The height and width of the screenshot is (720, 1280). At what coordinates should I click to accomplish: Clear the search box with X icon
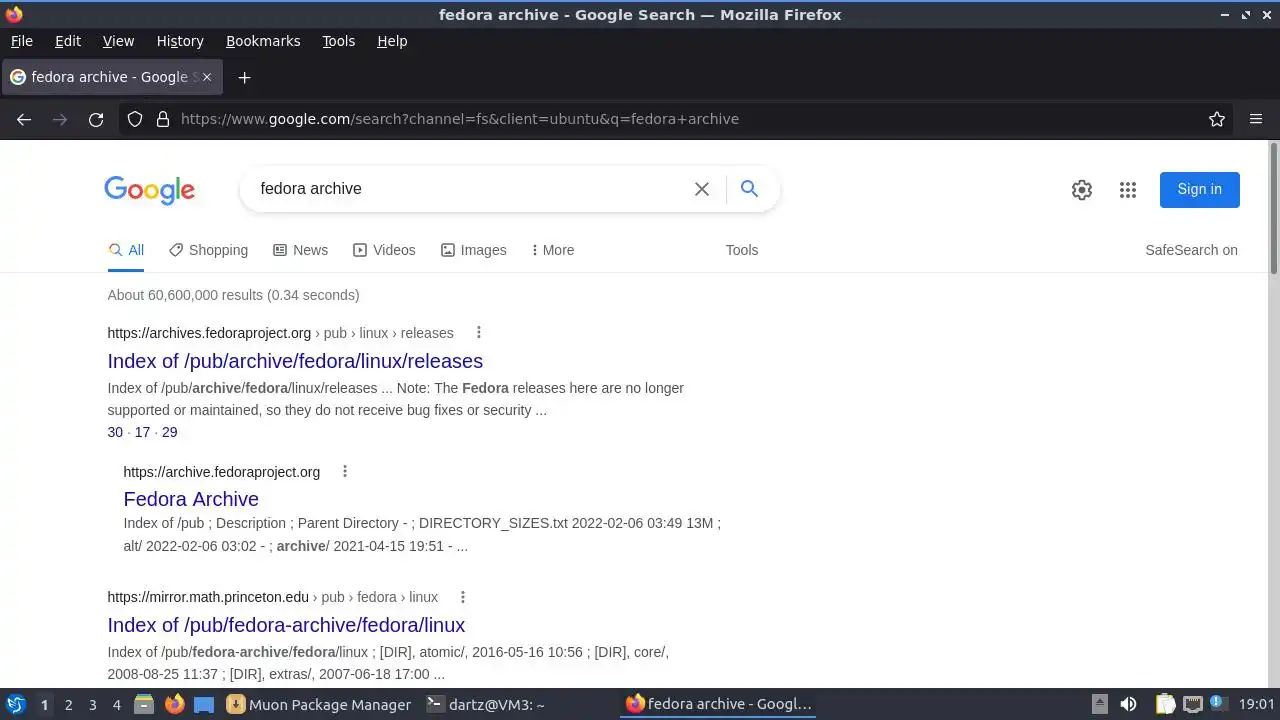pos(702,189)
